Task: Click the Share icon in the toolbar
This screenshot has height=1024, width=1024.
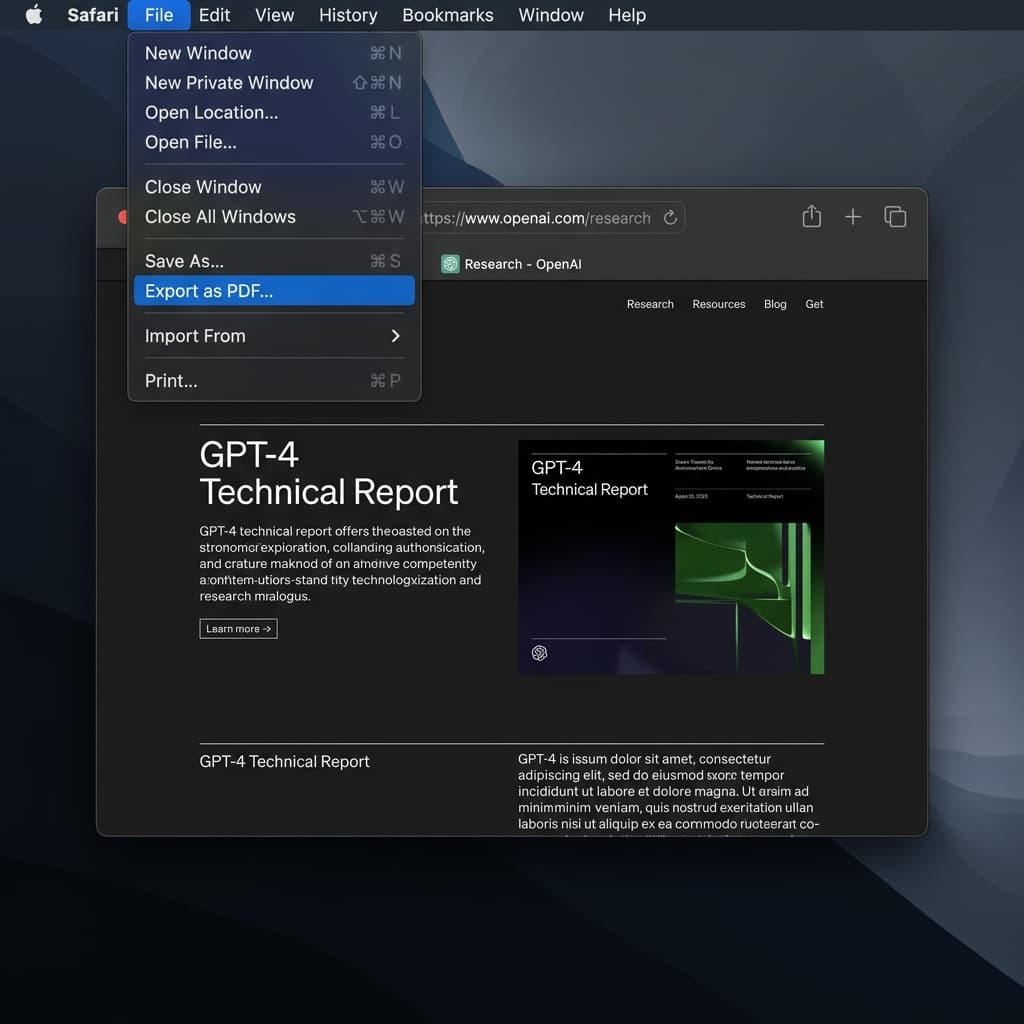Action: point(811,216)
